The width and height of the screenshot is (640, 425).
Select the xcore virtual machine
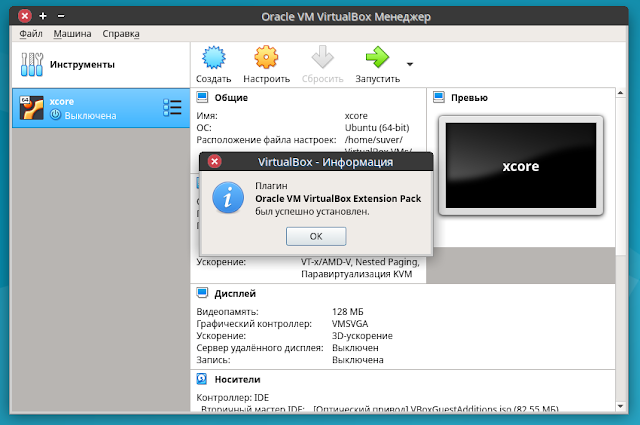101,108
